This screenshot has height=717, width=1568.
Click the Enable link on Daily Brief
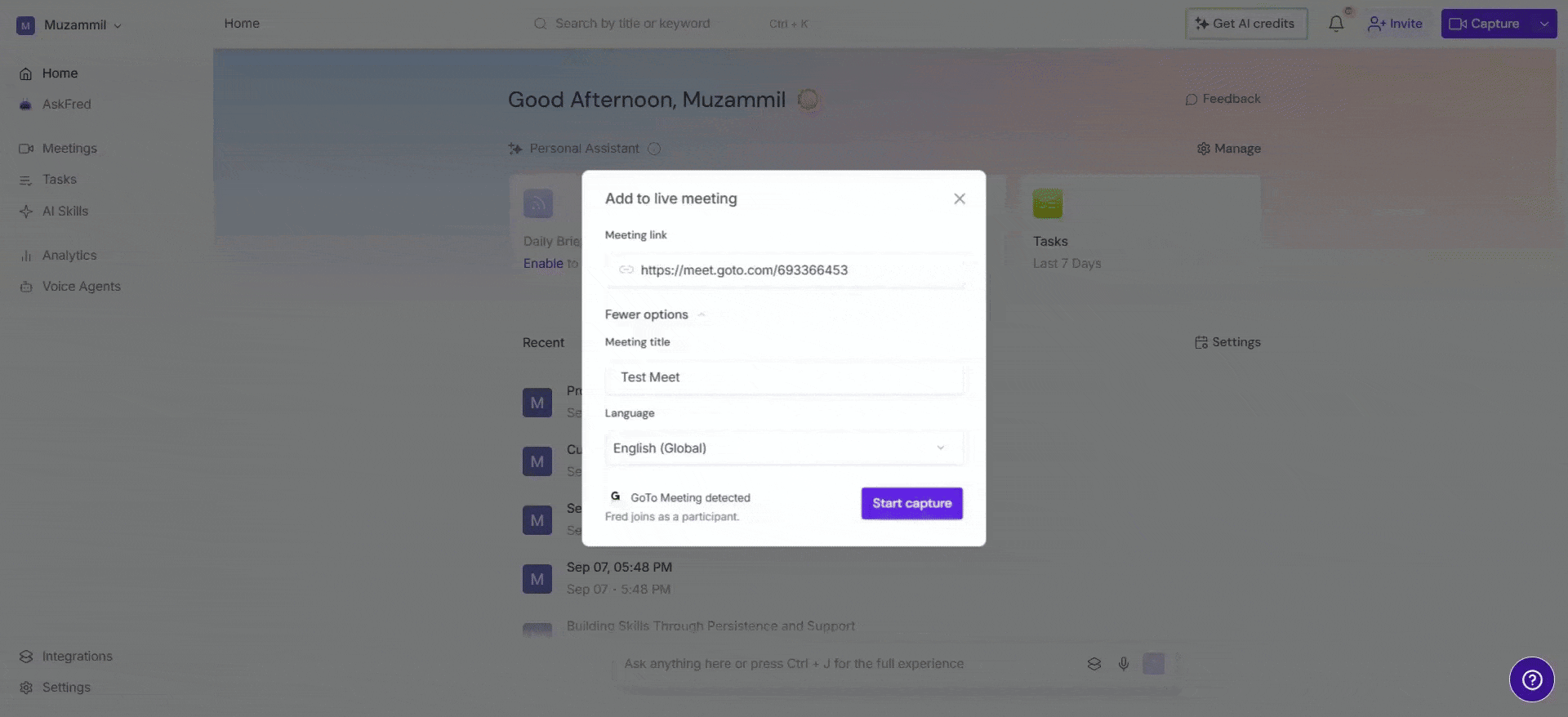point(543,264)
